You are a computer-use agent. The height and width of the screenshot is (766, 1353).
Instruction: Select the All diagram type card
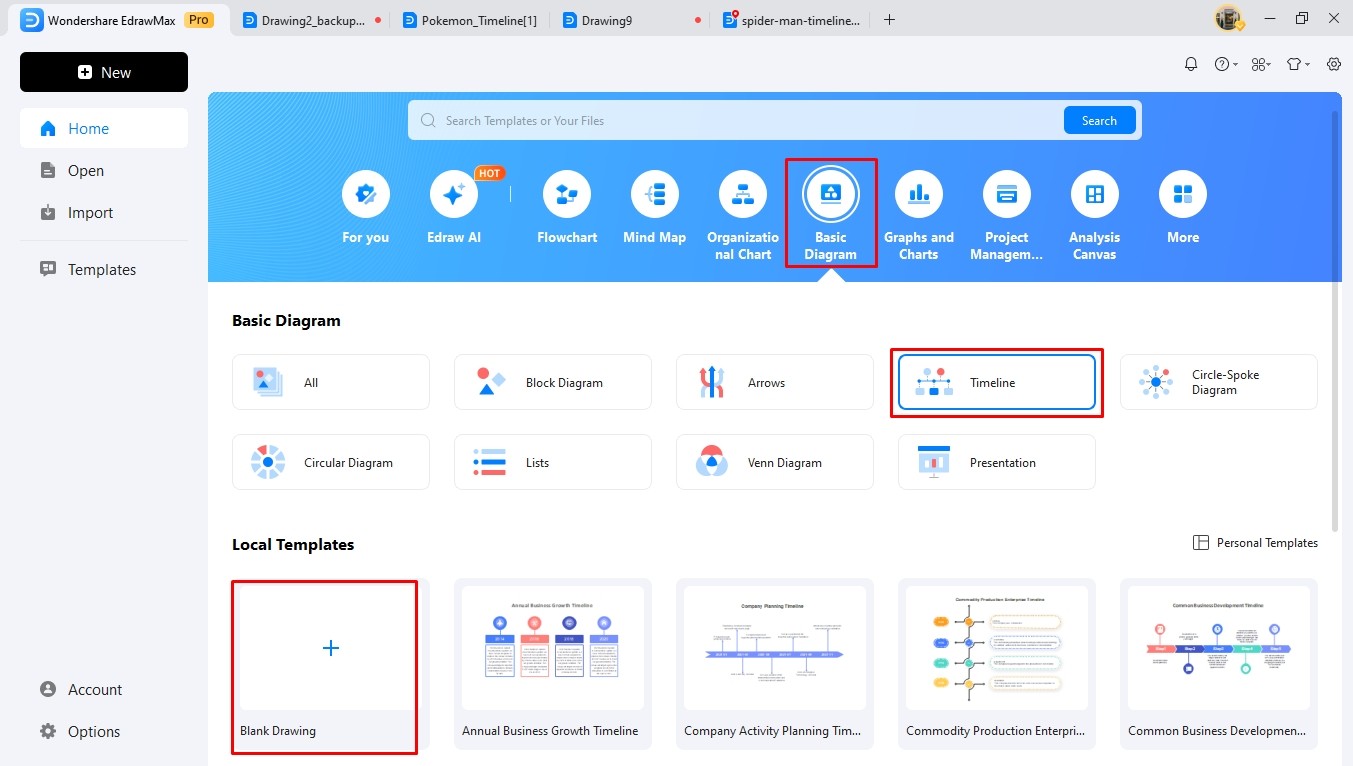click(x=331, y=382)
